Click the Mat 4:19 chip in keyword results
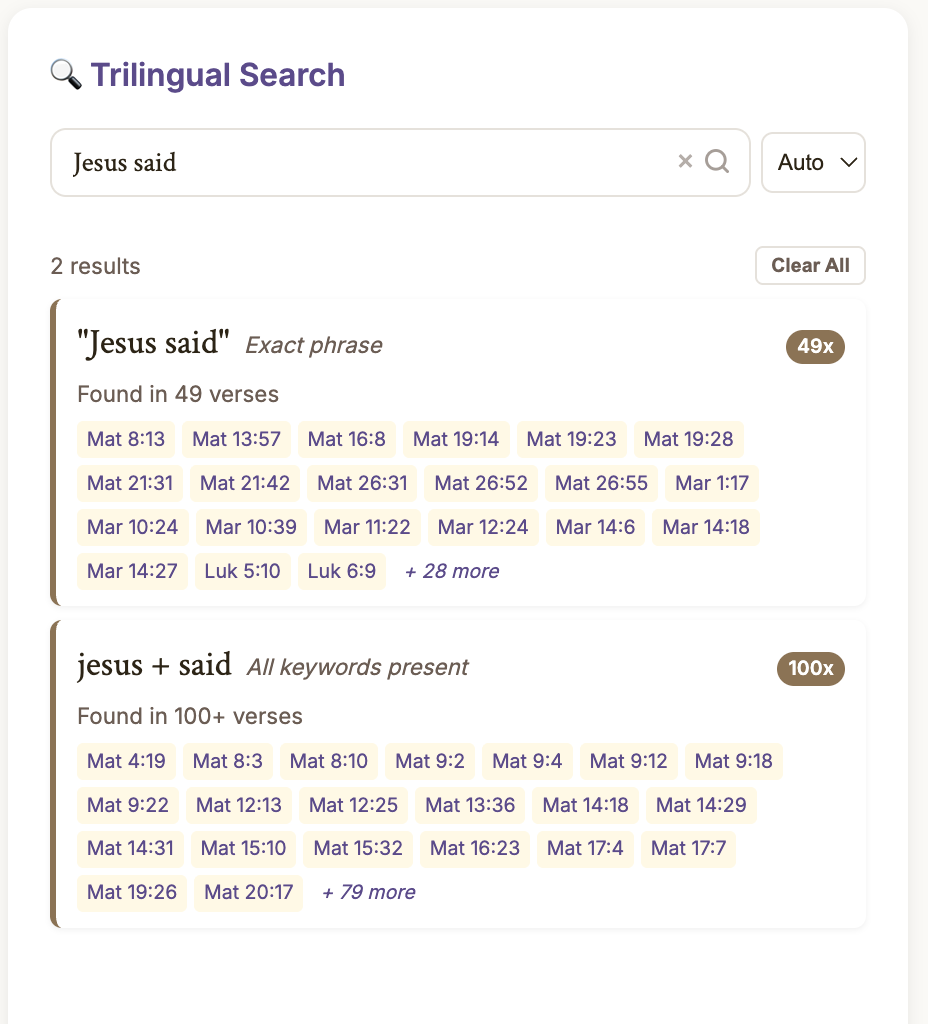This screenshot has height=1024, width=928. (x=126, y=761)
